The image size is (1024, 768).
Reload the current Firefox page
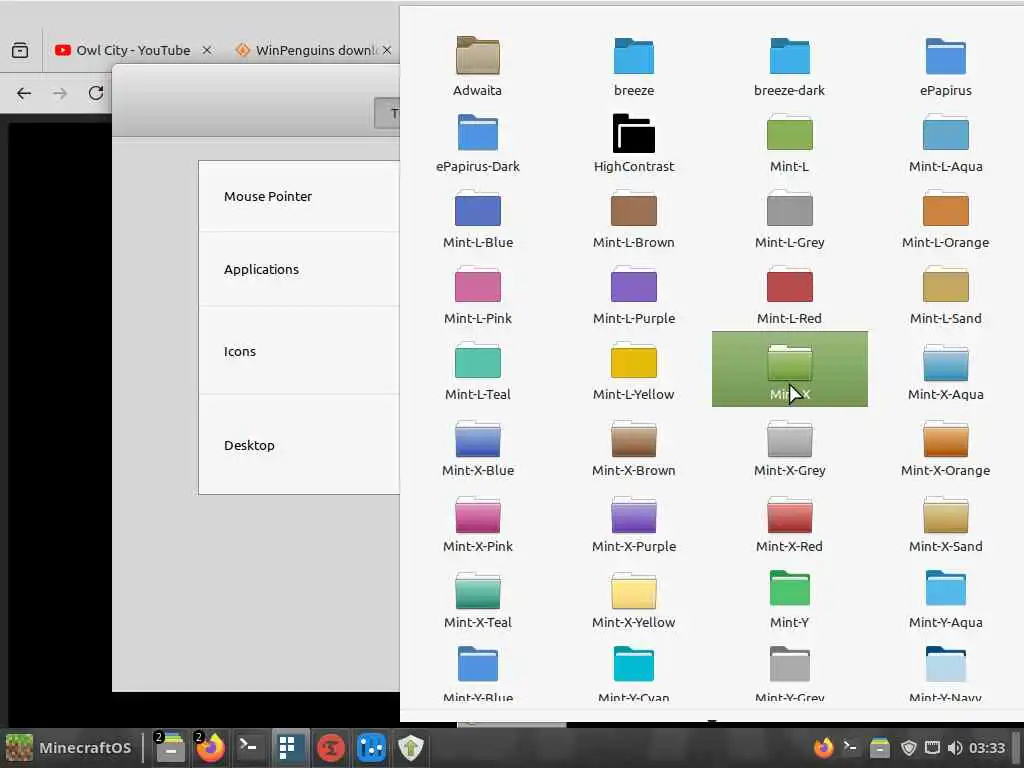coord(96,93)
